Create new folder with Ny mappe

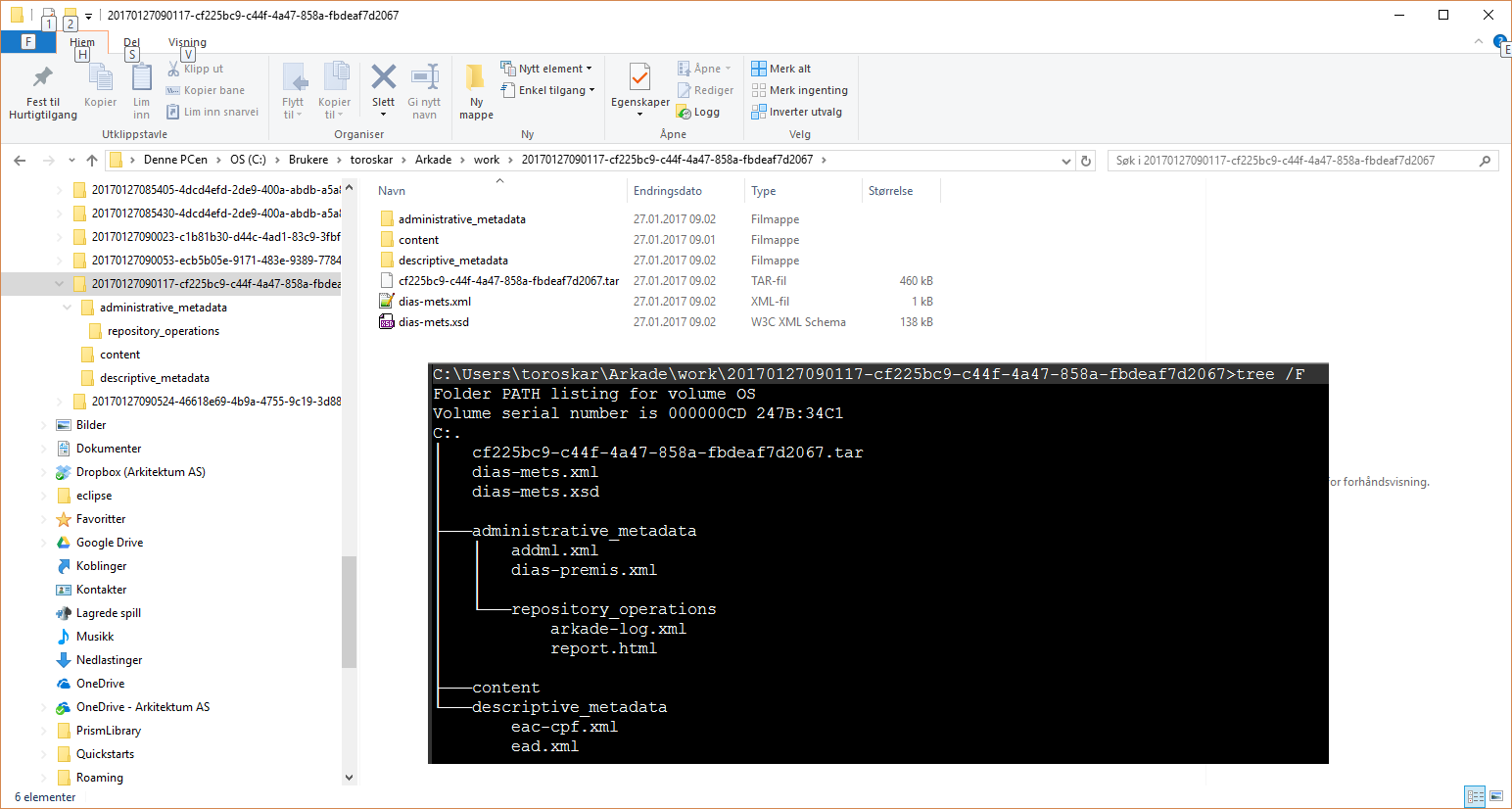coord(476,92)
